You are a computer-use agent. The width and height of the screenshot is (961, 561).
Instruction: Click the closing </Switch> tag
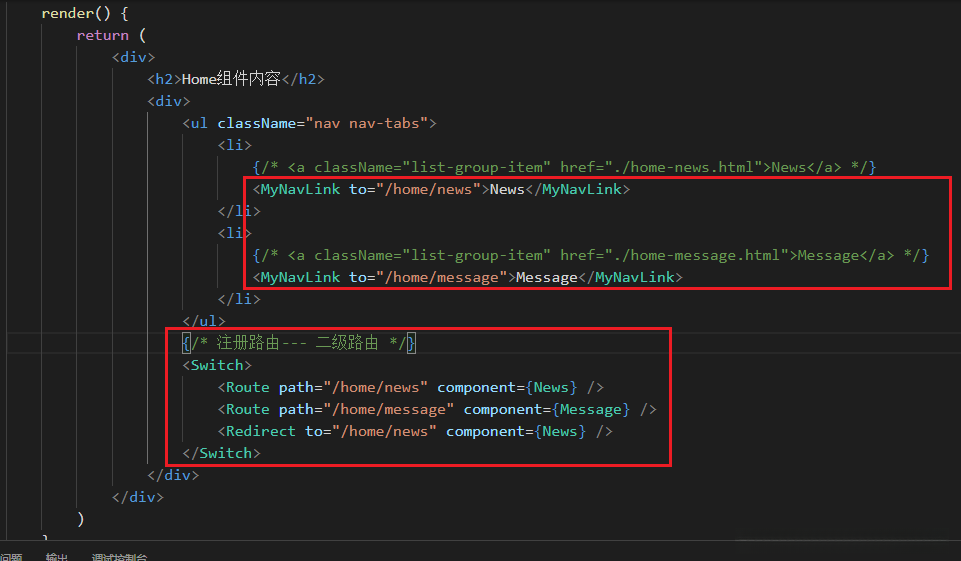(x=221, y=454)
